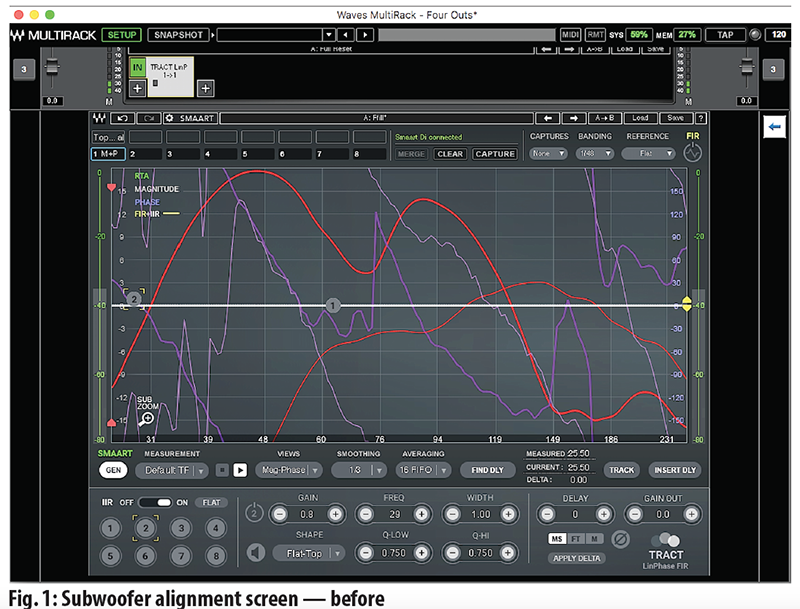Open plugin help question mark
The height and width of the screenshot is (609, 800).
click(x=701, y=118)
